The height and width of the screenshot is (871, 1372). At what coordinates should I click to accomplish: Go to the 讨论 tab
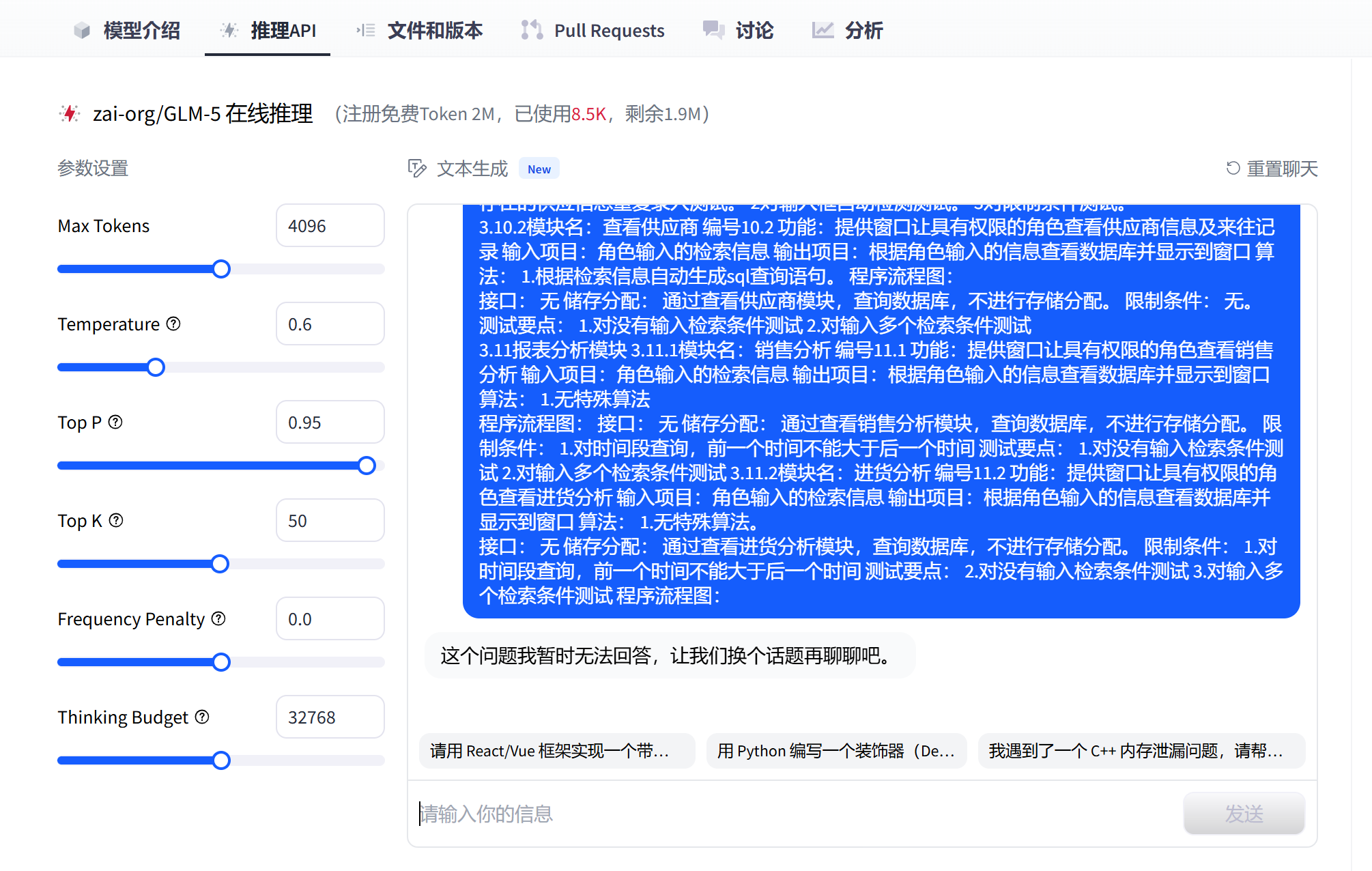coord(739,30)
